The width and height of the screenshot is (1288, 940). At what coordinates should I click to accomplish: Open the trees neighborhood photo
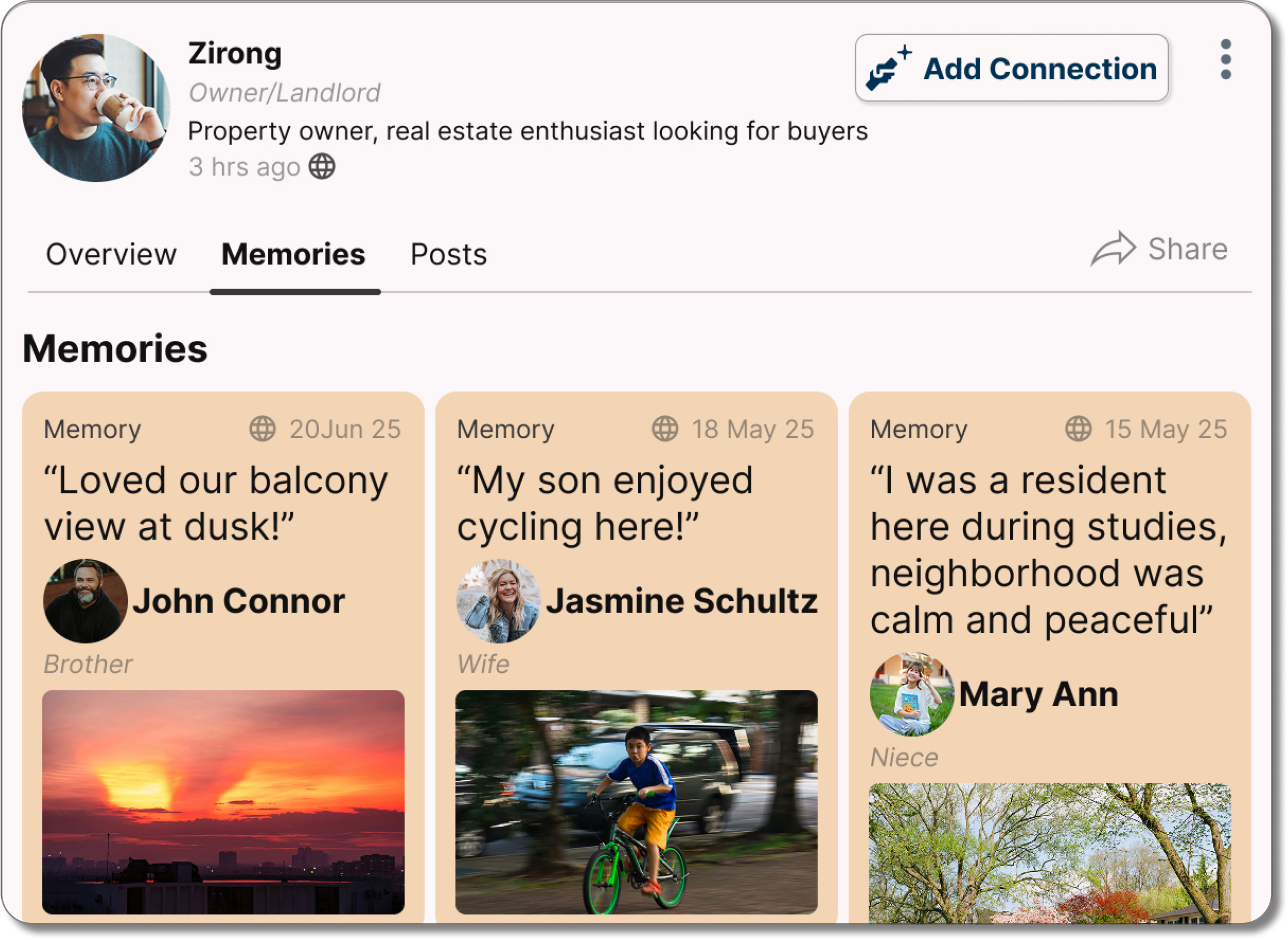[1050, 851]
